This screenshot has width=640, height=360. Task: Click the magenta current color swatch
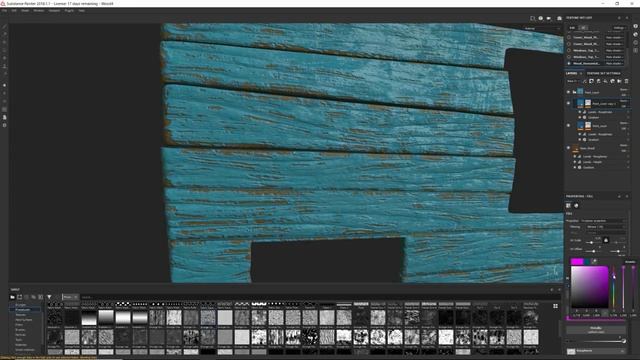(577, 261)
